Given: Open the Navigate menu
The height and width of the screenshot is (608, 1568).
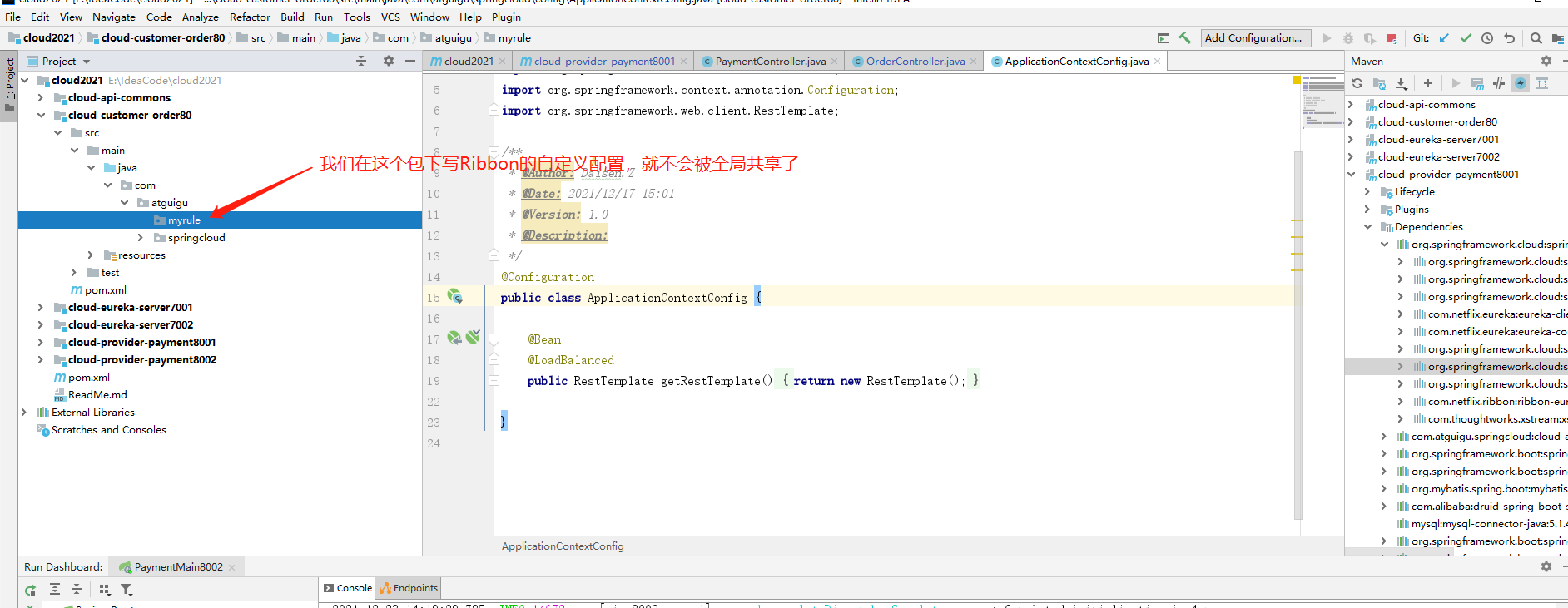Looking at the screenshot, I should [114, 17].
